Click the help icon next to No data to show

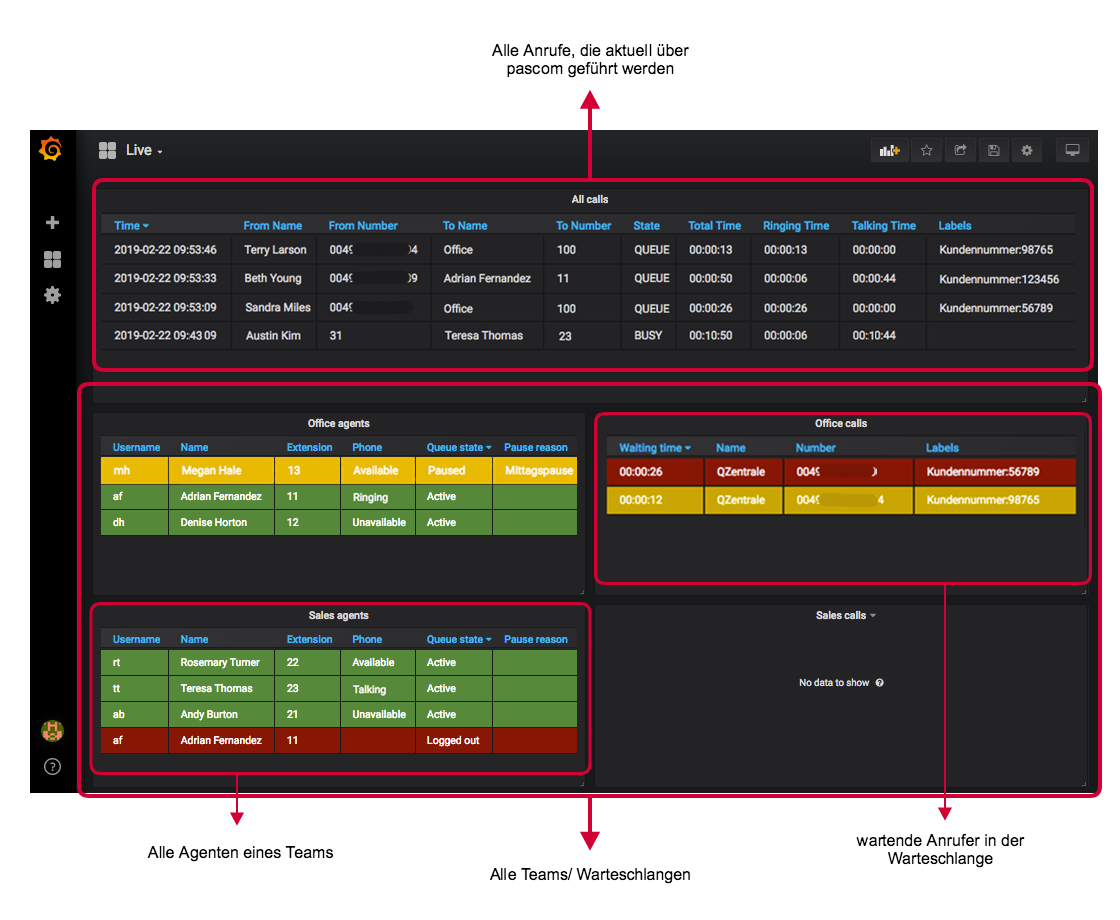coord(879,682)
